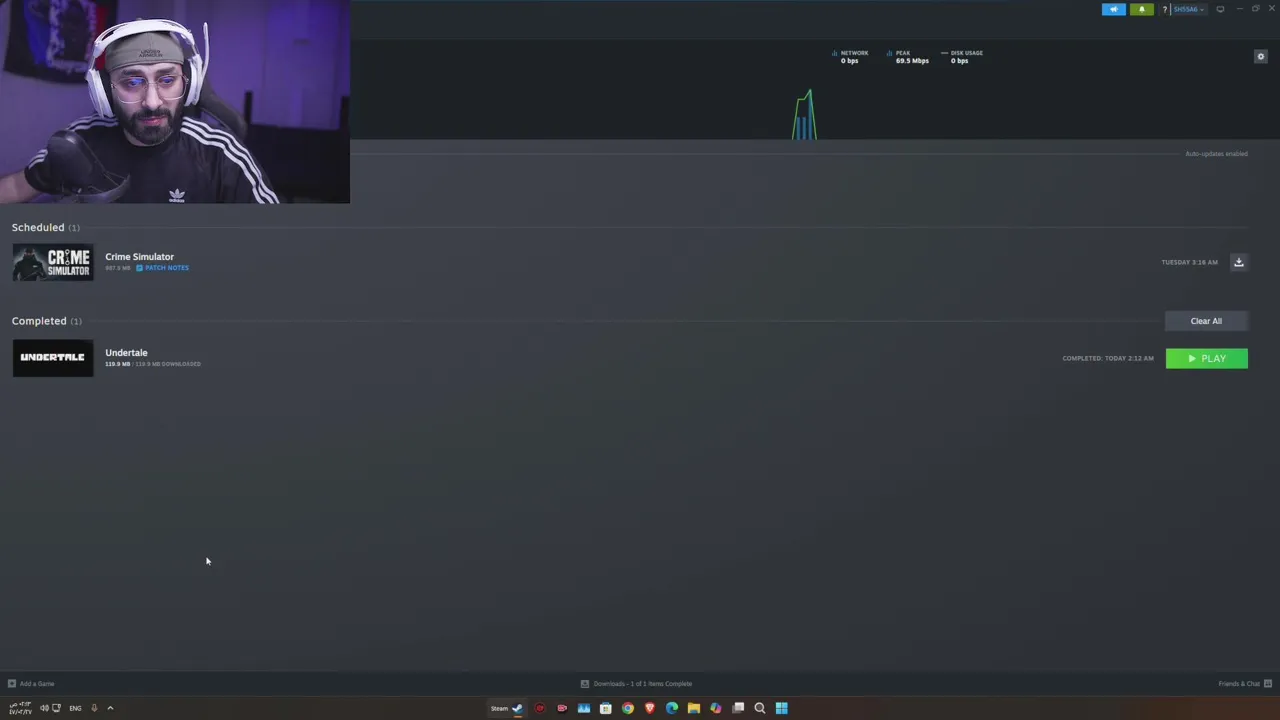Open Microsoft Edge from taskbar
Image resolution: width=1280 pixels, height=720 pixels.
tap(672, 708)
